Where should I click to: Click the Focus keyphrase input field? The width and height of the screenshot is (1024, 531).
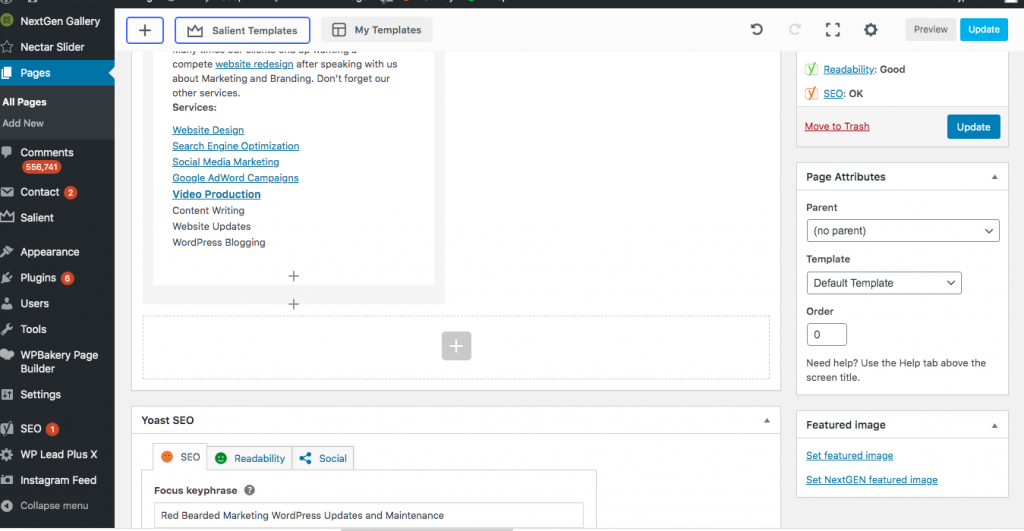coord(368,515)
